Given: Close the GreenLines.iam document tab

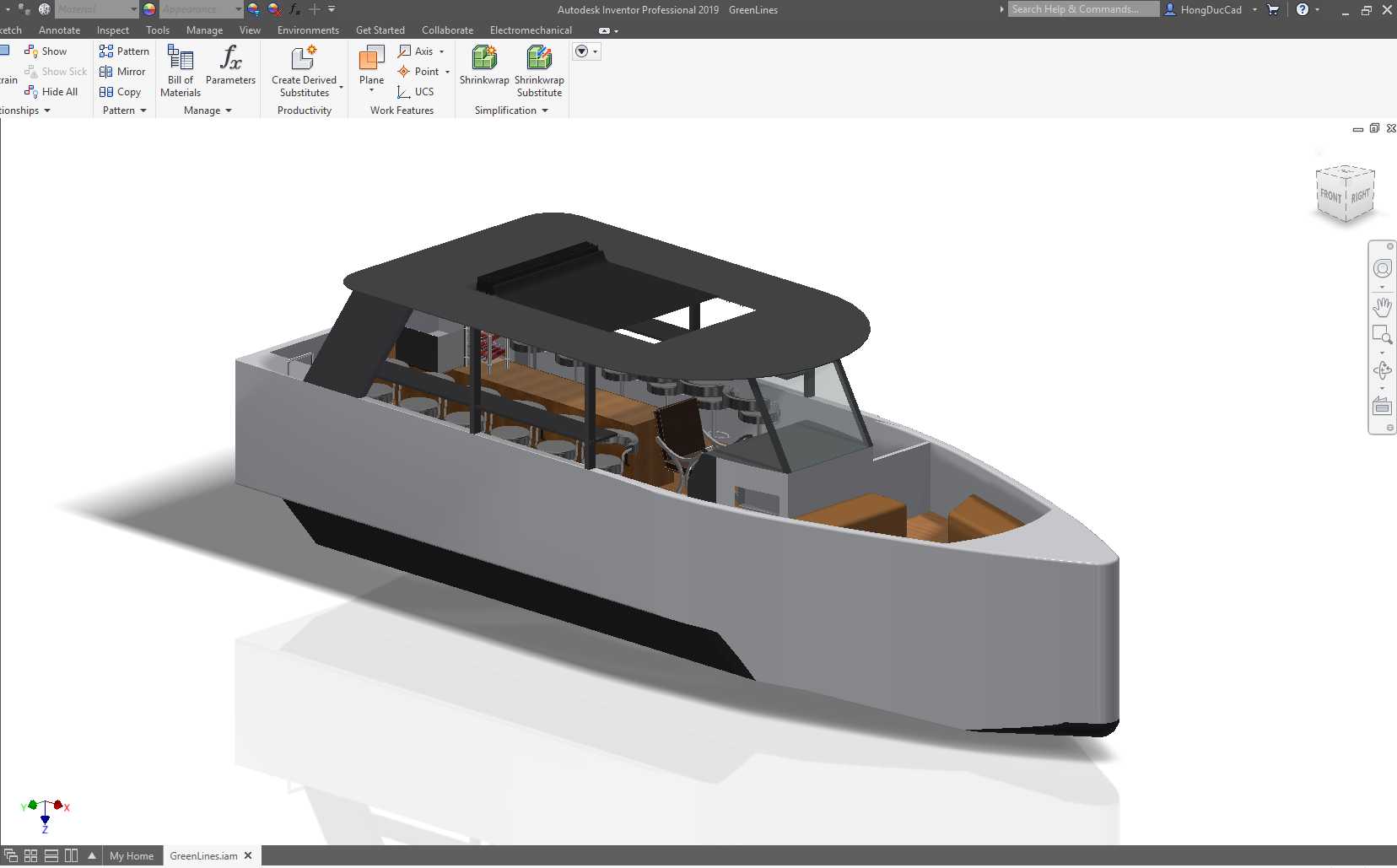Looking at the screenshot, I should pyautogui.click(x=248, y=855).
